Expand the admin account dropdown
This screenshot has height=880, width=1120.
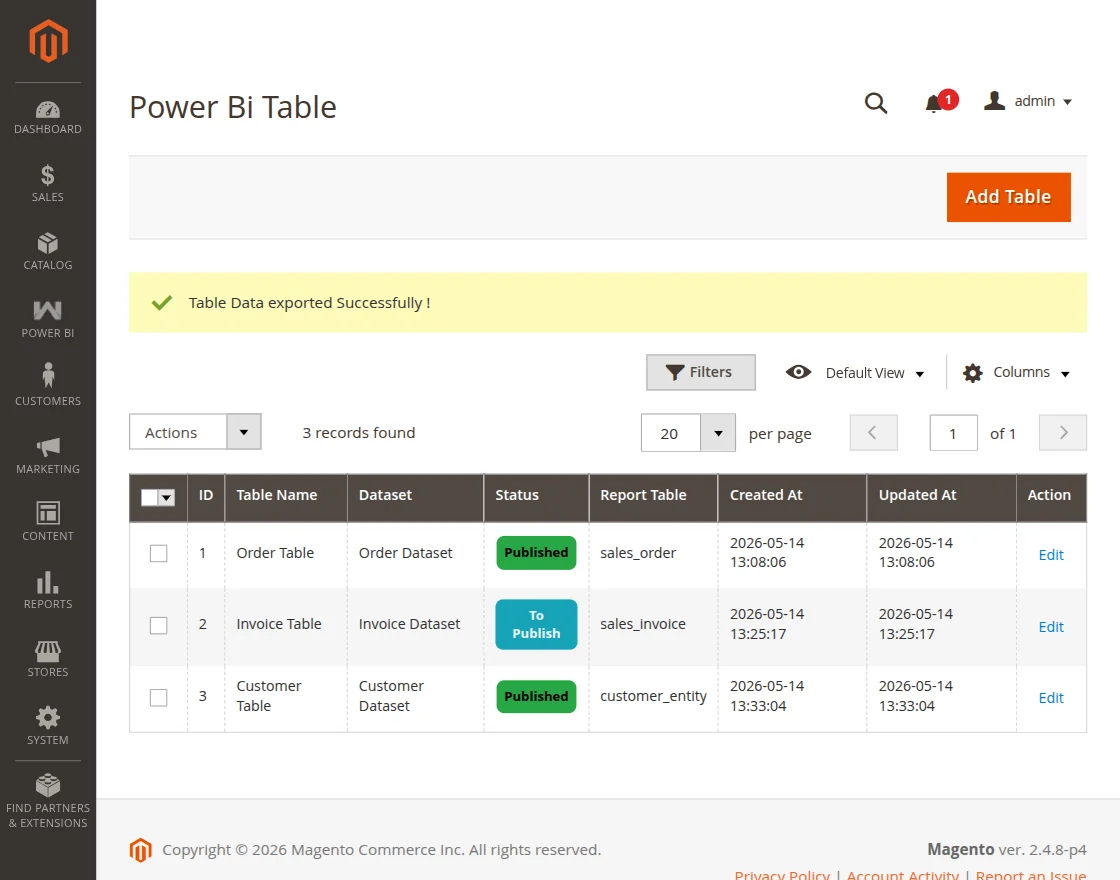[x=1028, y=101]
